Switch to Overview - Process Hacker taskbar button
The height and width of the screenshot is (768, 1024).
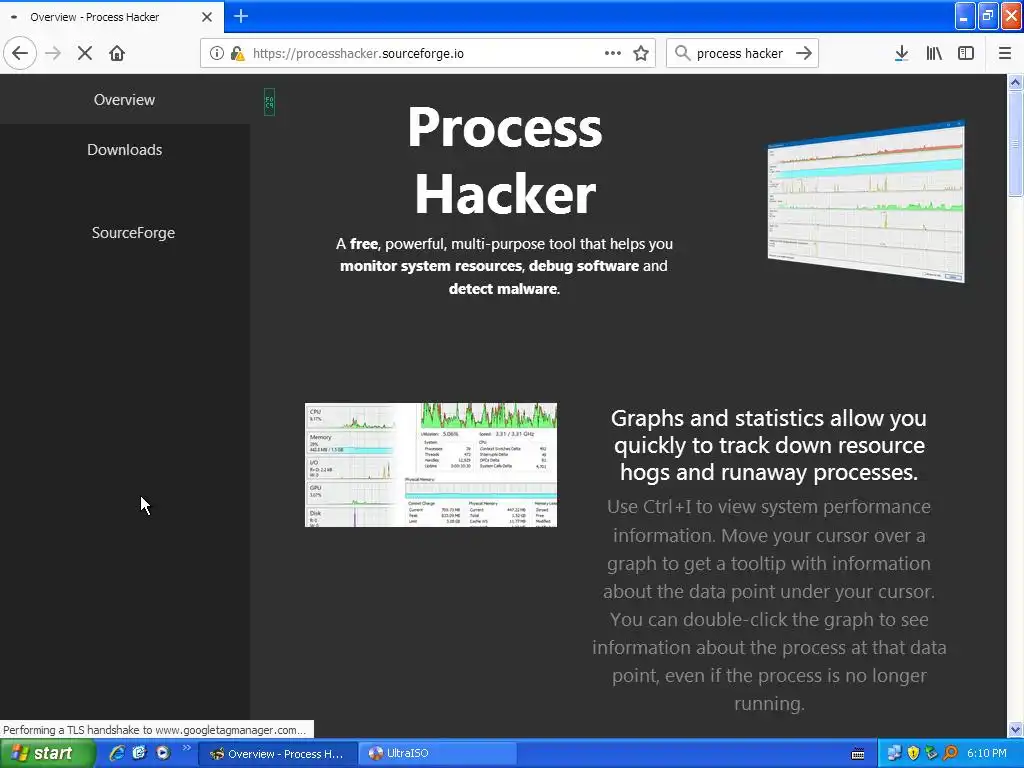pyautogui.click(x=277, y=754)
